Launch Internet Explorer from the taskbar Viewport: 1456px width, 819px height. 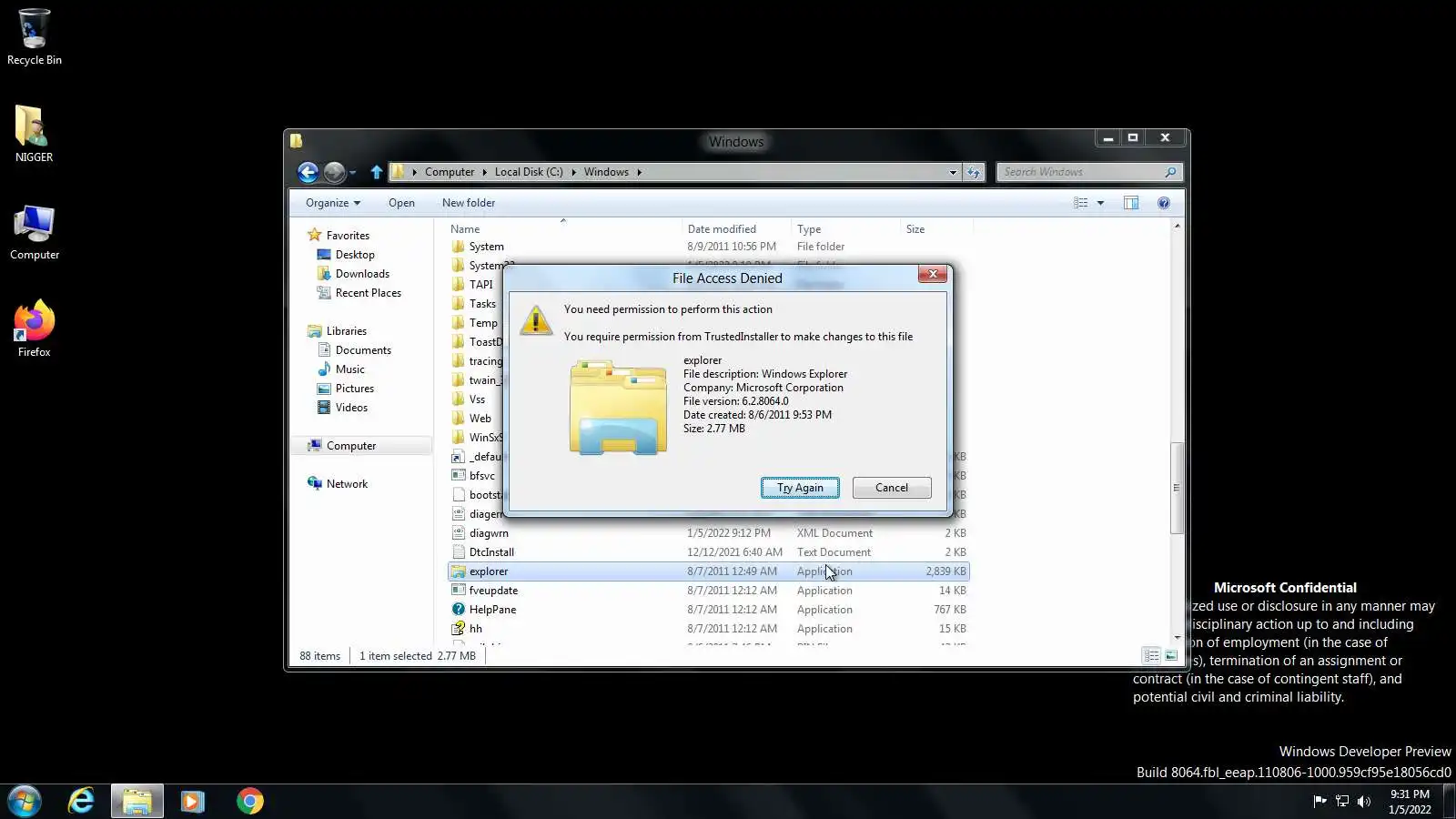(81, 801)
